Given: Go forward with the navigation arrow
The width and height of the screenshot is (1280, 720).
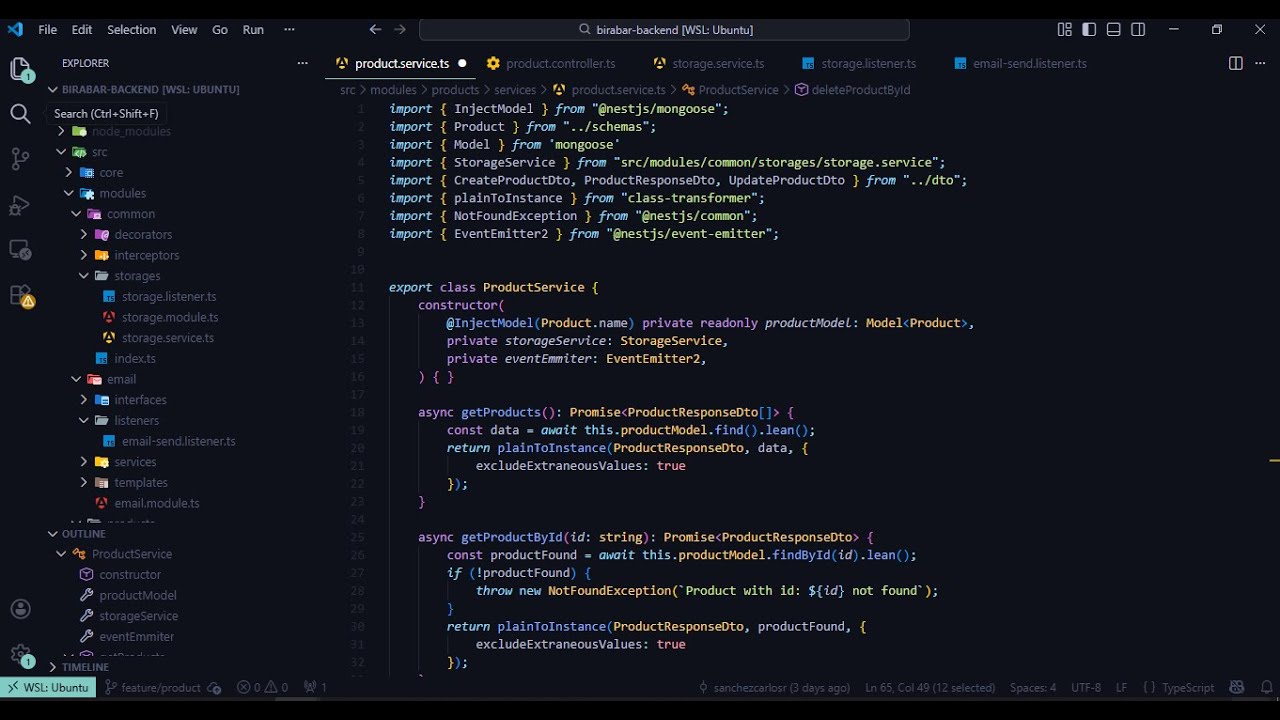Looking at the screenshot, I should click(400, 30).
